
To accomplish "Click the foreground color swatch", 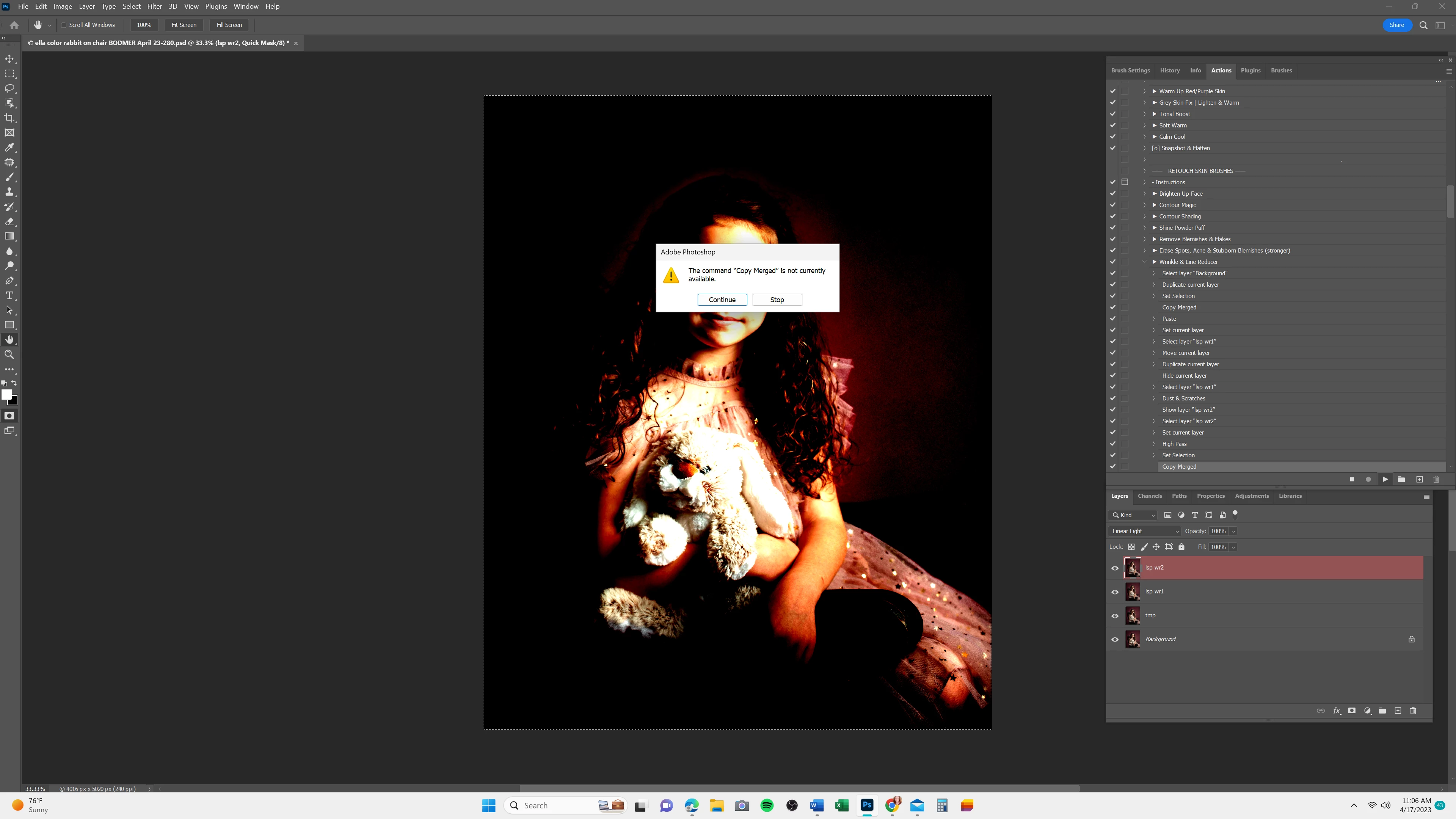I will click(x=6, y=394).
